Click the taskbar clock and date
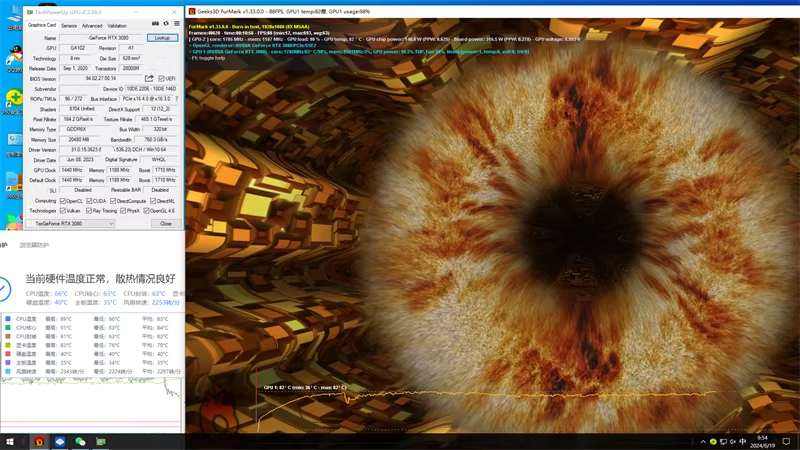The image size is (800, 450). [x=762, y=442]
